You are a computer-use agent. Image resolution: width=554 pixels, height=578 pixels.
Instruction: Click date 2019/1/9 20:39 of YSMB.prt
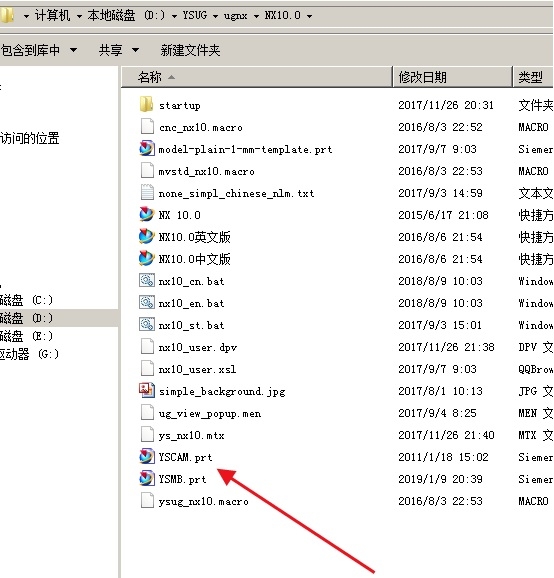tap(440, 479)
